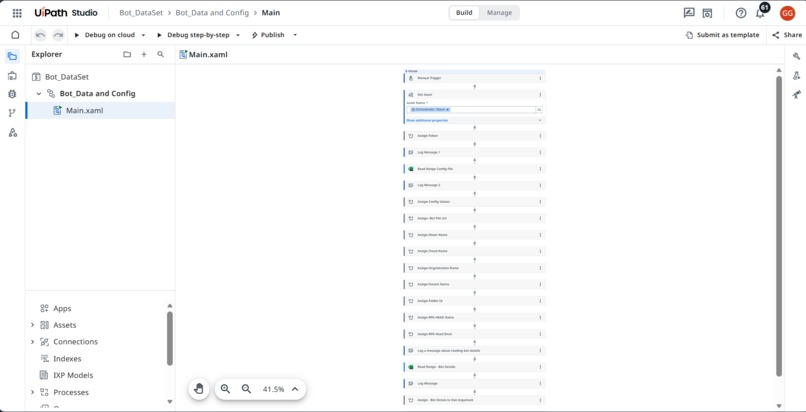Zoom out on the canvas

(x=246, y=389)
